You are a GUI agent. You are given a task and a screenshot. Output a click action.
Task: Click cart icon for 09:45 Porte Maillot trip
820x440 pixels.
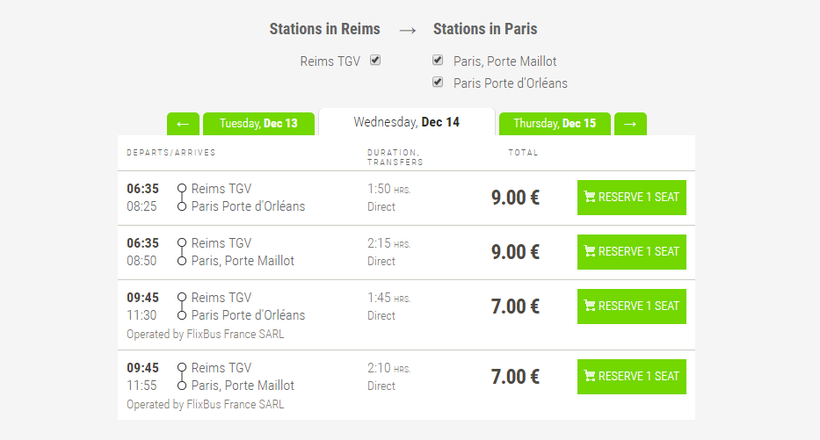[590, 376]
